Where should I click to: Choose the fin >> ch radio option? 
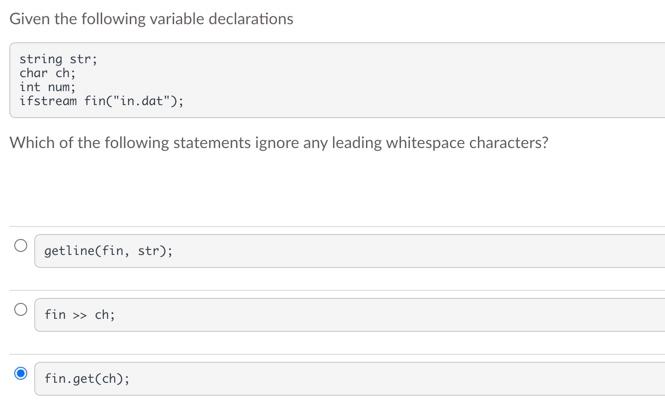click(x=20, y=309)
